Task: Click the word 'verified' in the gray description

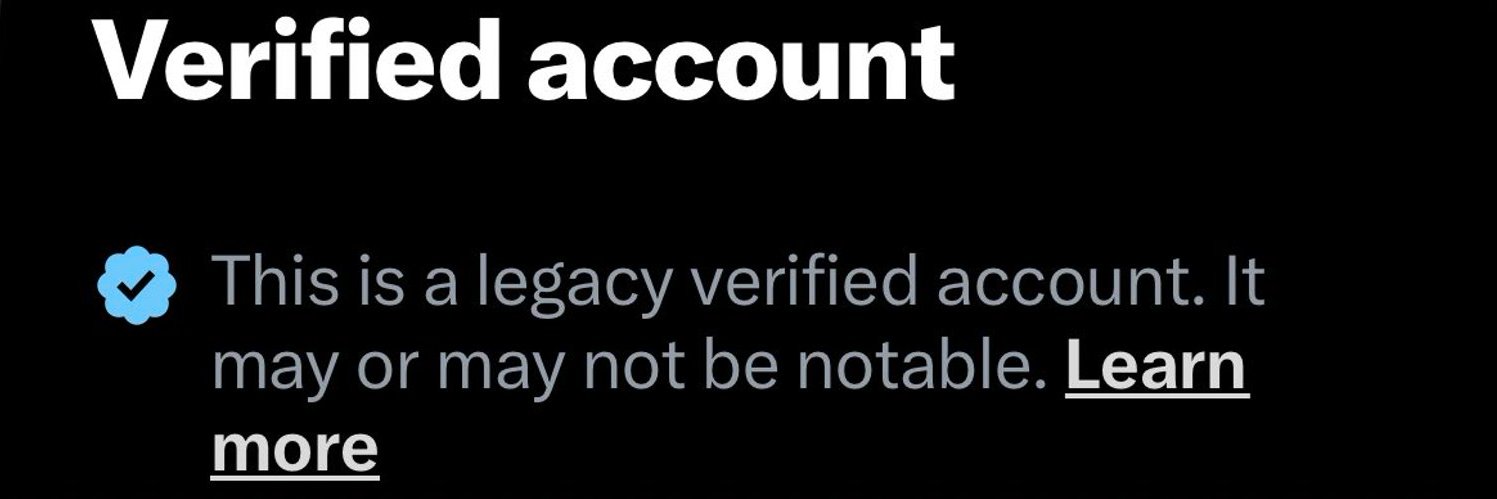Action: point(800,282)
